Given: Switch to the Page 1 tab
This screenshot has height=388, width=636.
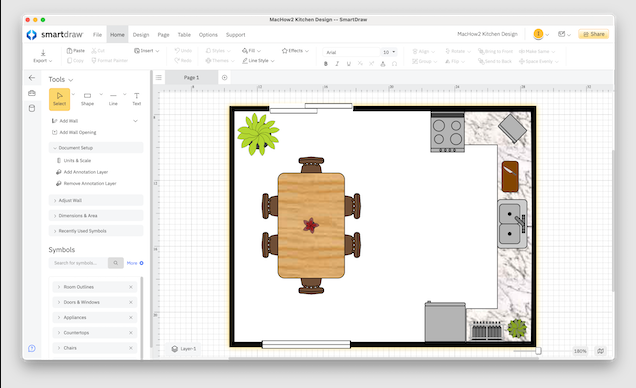Looking at the screenshot, I should coord(191,77).
